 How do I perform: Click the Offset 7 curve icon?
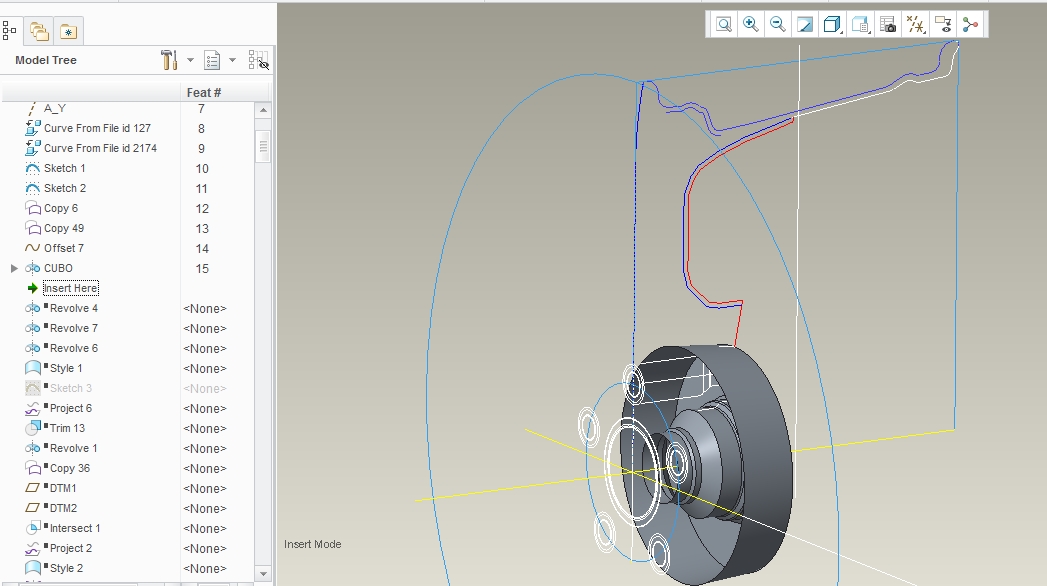point(32,248)
